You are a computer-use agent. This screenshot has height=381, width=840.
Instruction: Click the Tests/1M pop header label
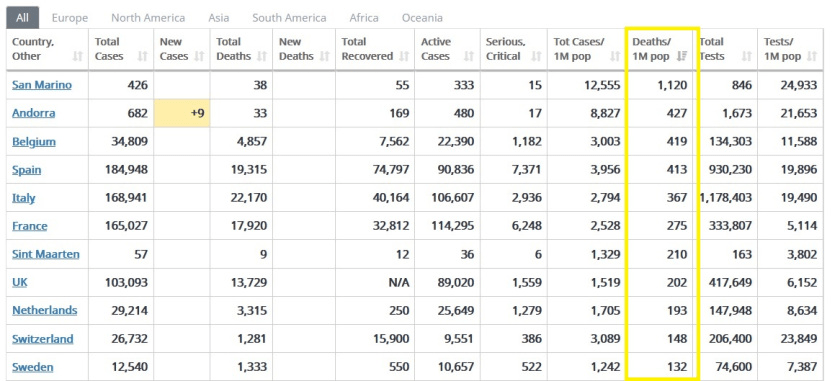click(x=783, y=49)
